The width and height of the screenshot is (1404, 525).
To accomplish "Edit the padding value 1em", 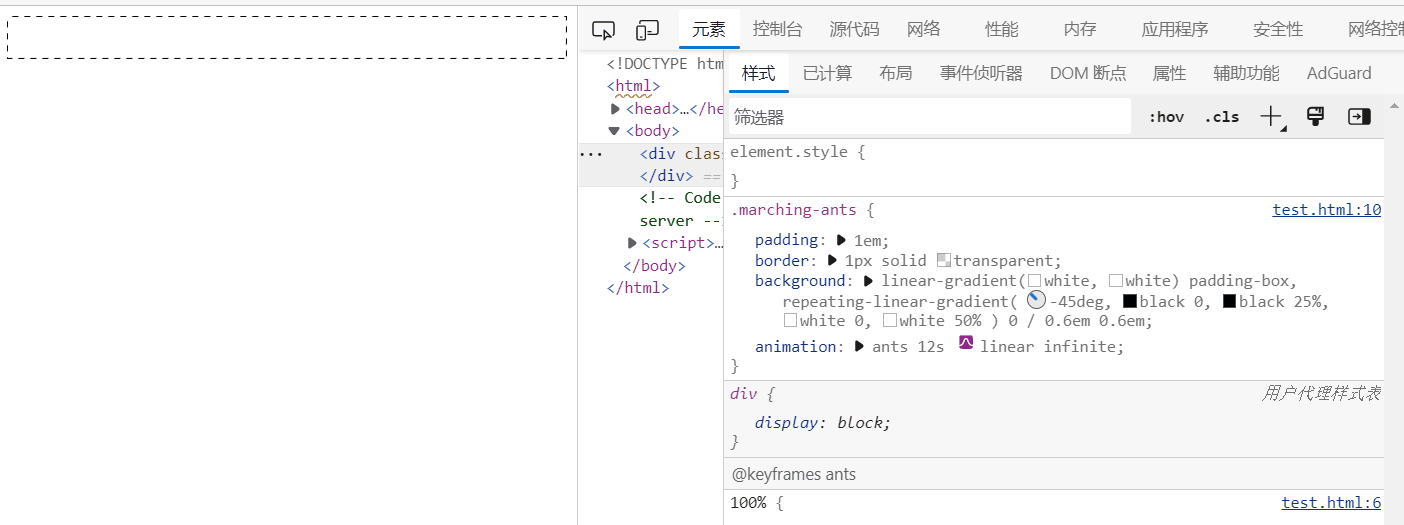I will pyautogui.click(x=869, y=240).
